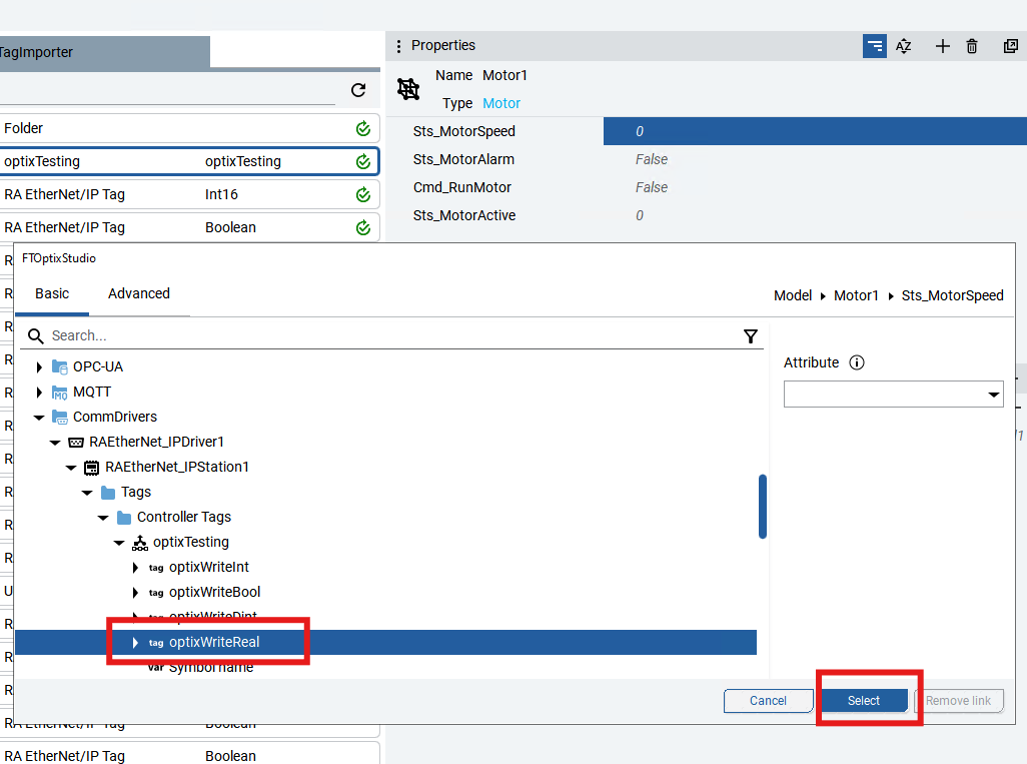Click the Sts_MotorSpeed value field
Screen dimensions: 1027x764
pos(815,131)
